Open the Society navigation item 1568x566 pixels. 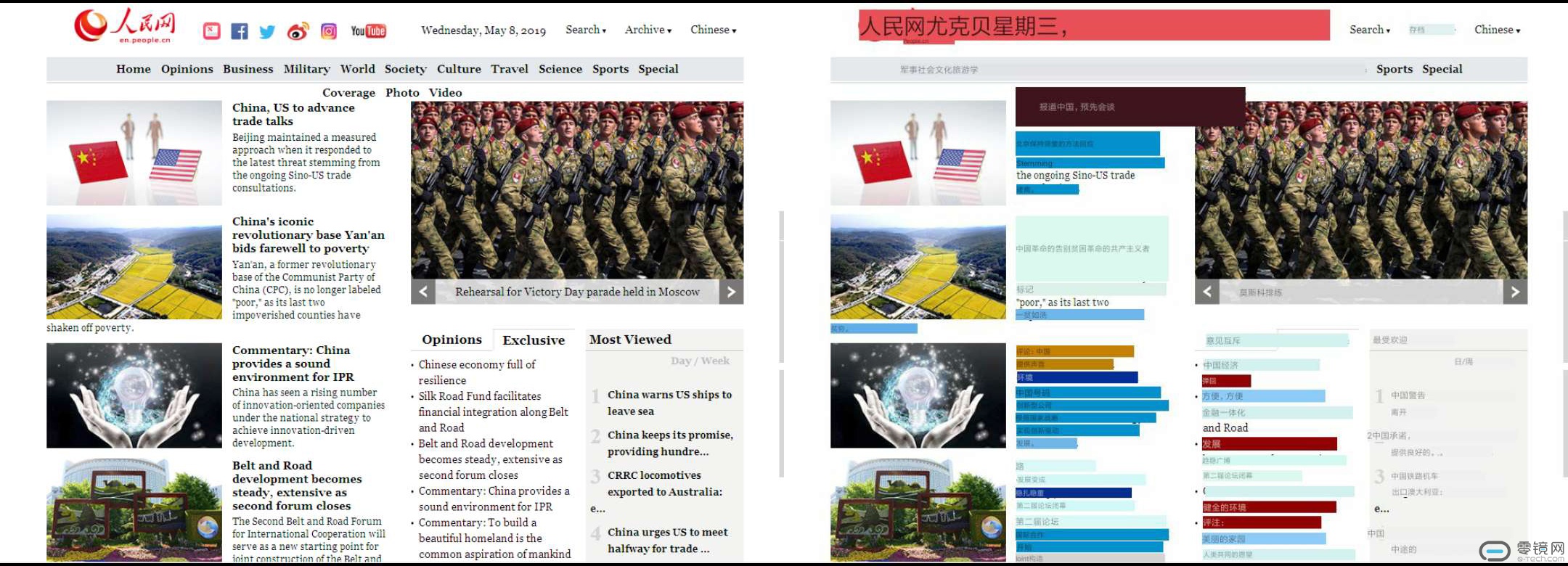tap(406, 69)
